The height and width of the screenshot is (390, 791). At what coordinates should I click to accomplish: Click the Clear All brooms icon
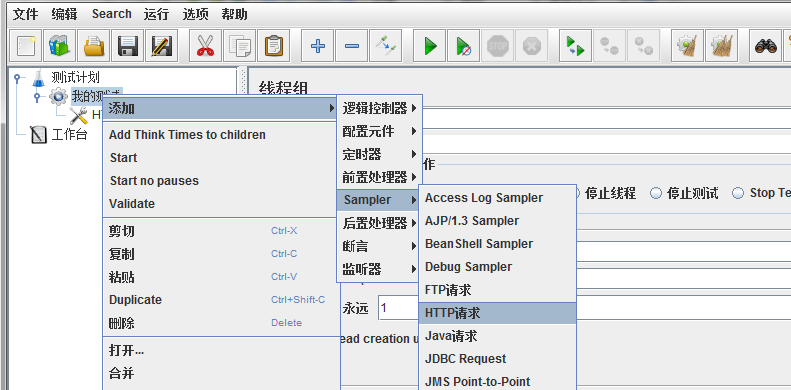pos(721,46)
